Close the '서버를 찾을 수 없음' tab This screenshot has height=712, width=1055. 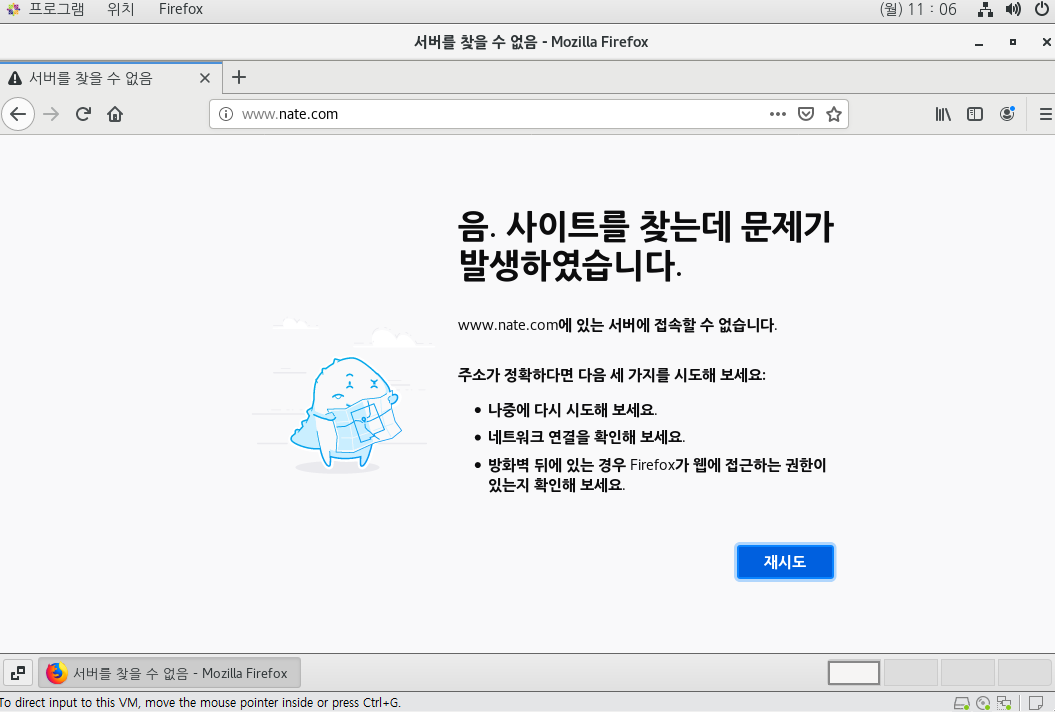coord(205,78)
